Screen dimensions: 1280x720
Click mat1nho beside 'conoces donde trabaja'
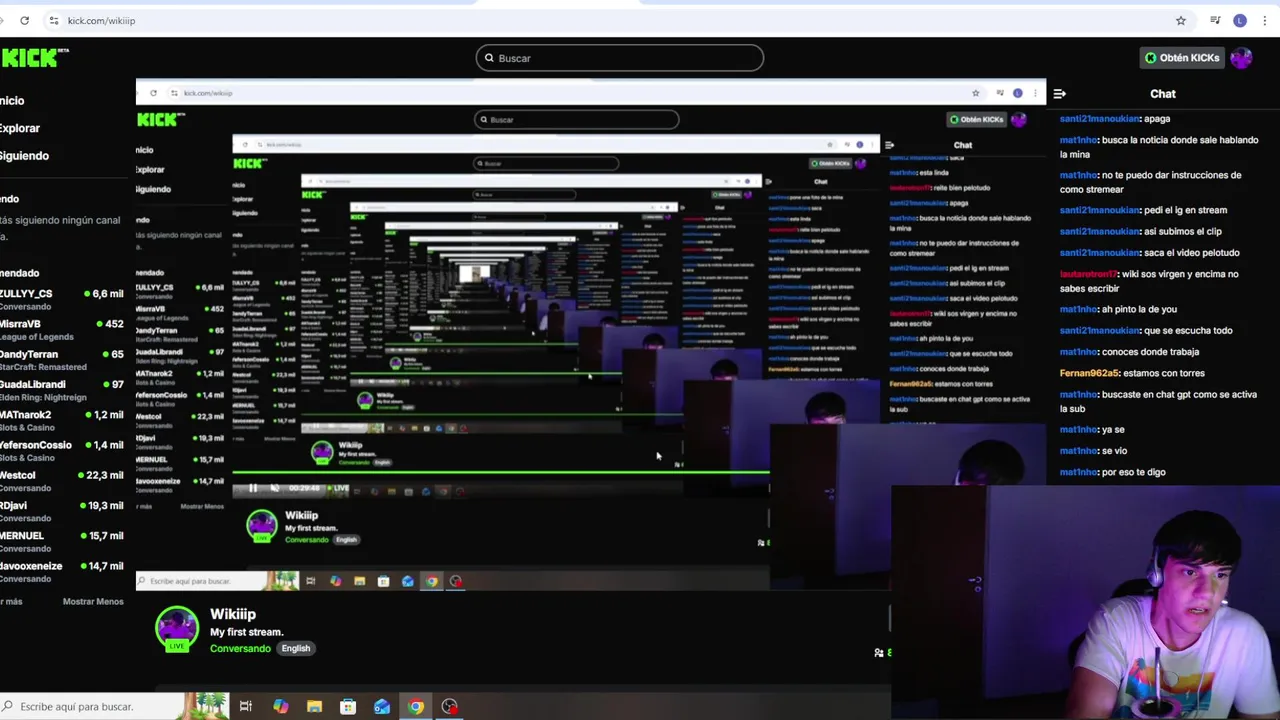[1078, 352]
